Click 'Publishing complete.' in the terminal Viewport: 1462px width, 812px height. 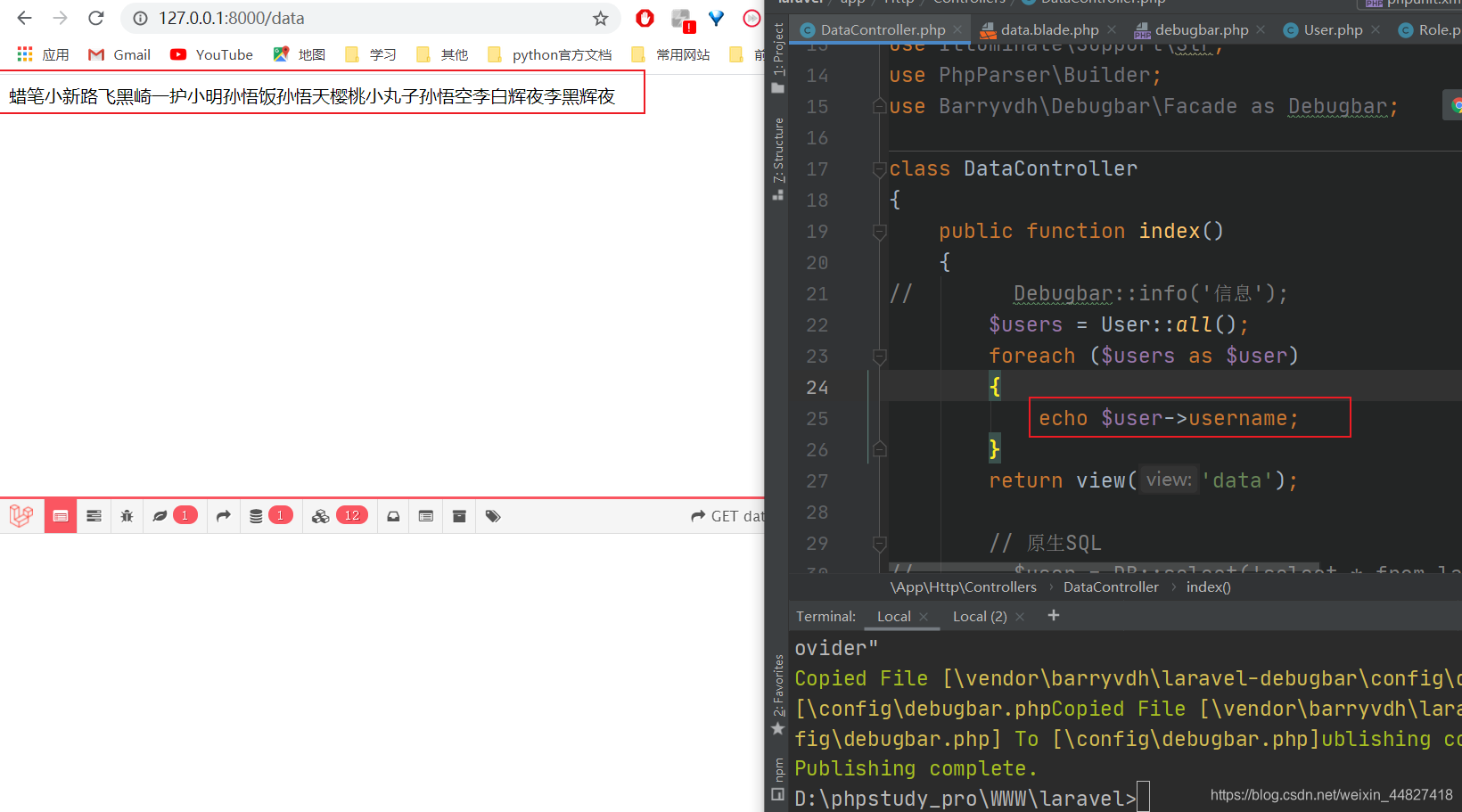pyautogui.click(x=916, y=767)
